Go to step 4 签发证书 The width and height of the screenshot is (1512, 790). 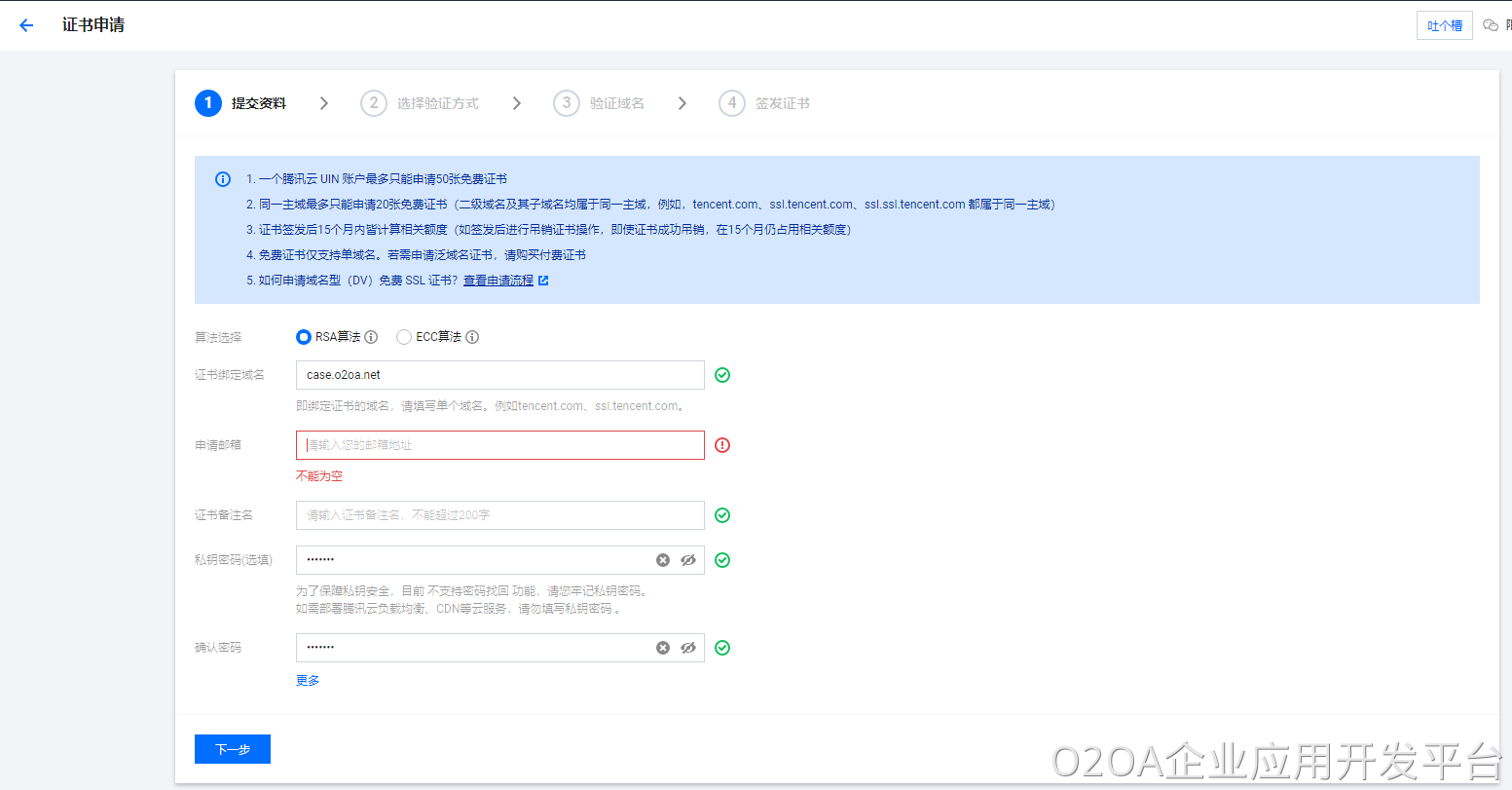point(764,103)
